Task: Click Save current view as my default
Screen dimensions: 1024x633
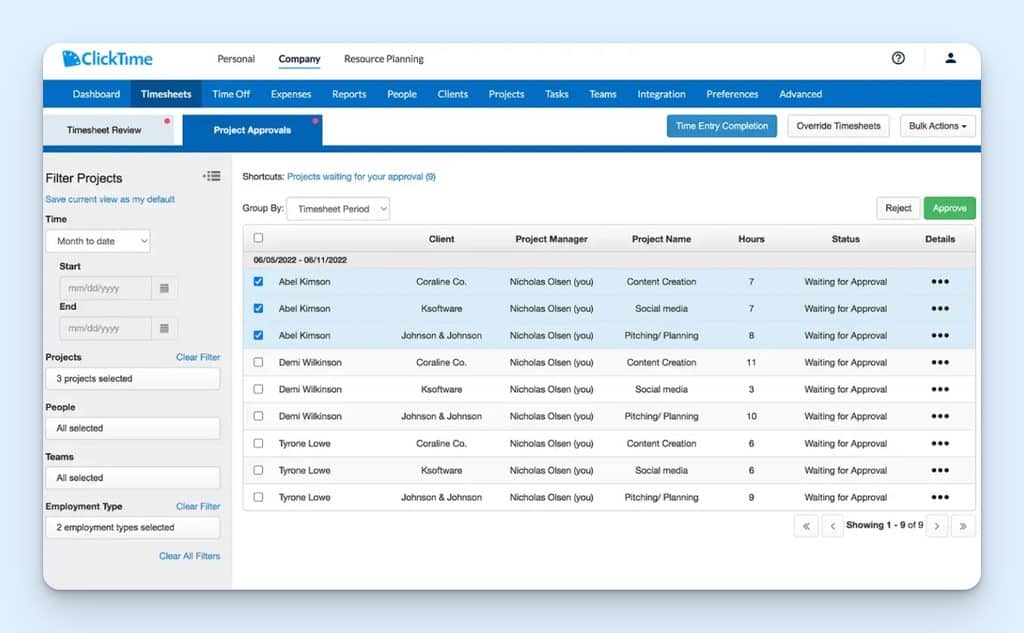Action: [x=110, y=199]
